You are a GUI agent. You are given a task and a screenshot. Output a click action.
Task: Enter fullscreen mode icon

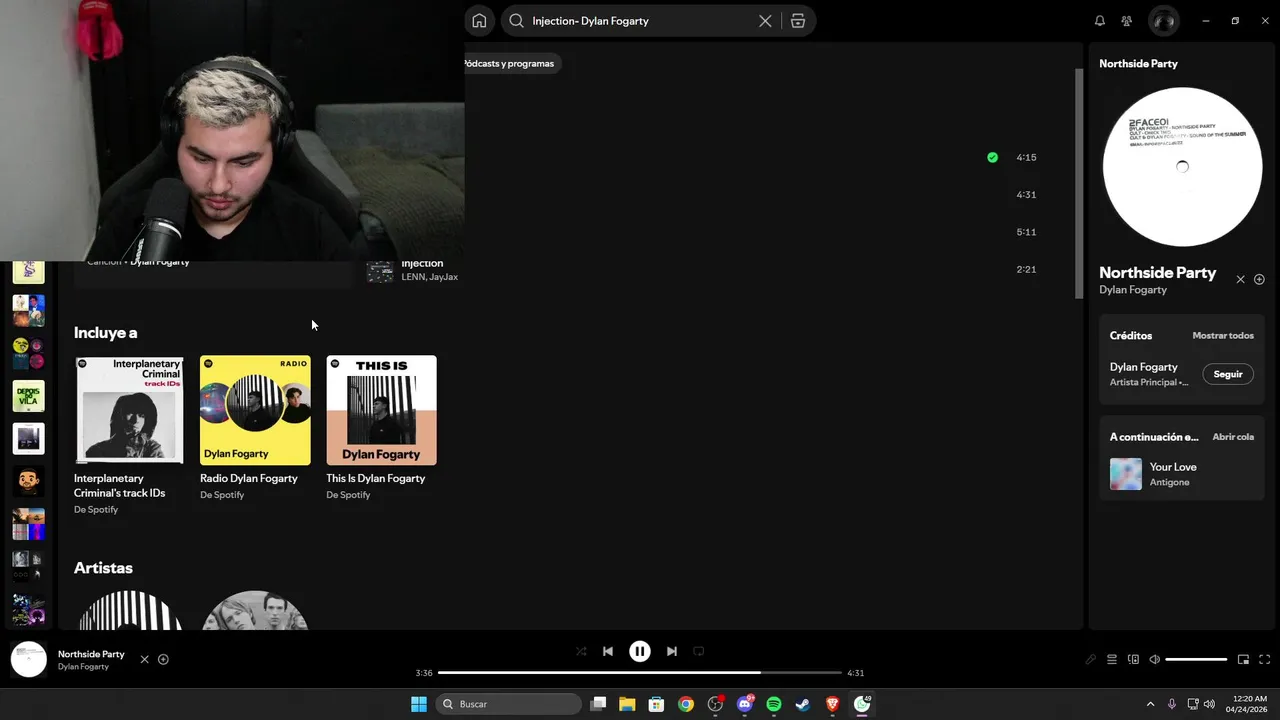1264,660
